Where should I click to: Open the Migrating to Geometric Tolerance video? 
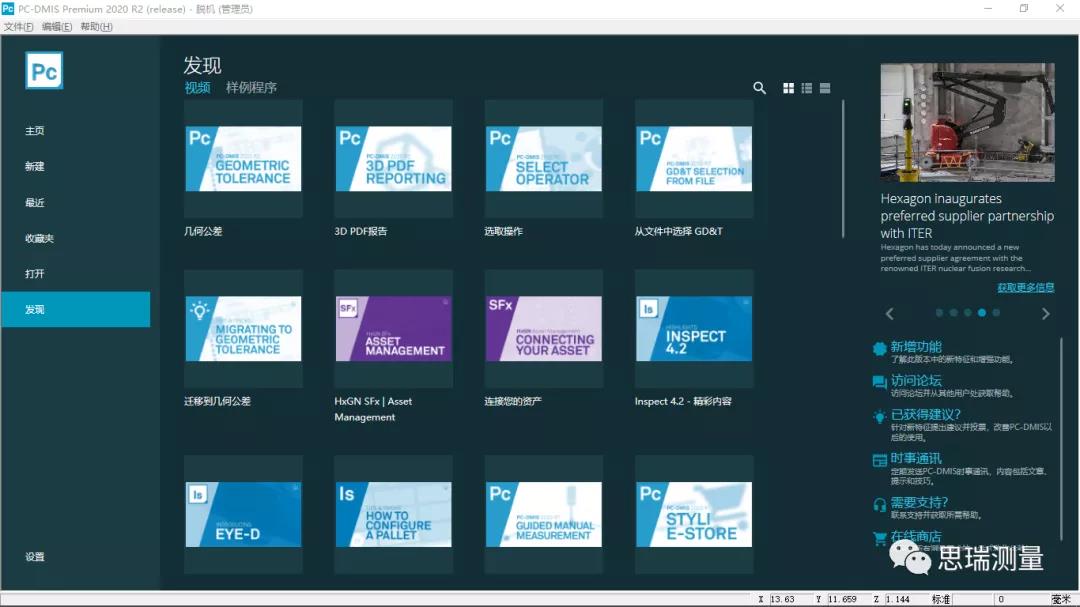(x=243, y=329)
